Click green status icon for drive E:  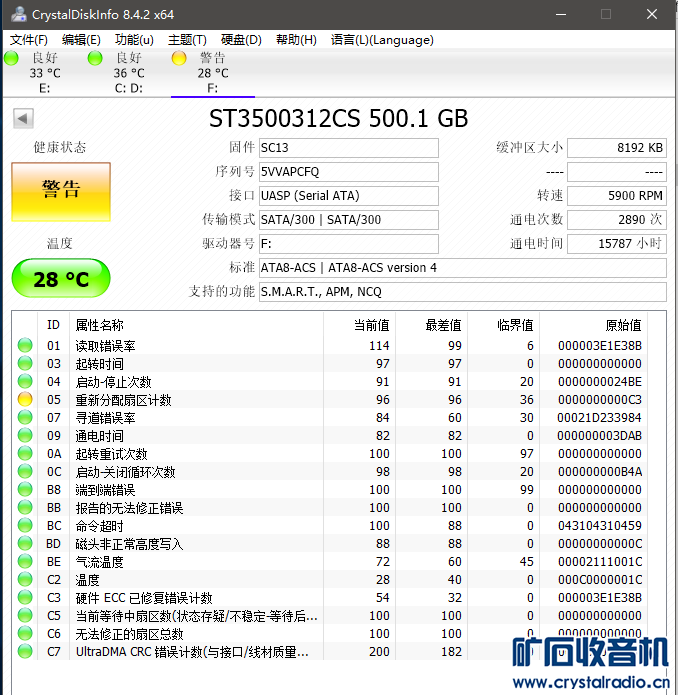11,58
